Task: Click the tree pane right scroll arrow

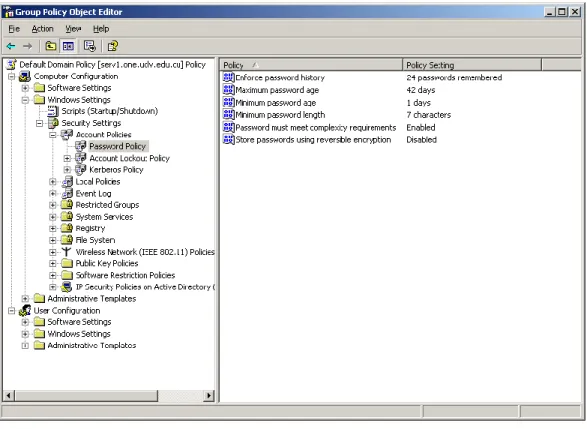Action: pyautogui.click(x=209, y=395)
